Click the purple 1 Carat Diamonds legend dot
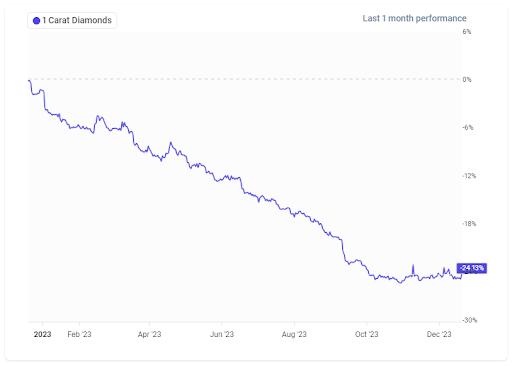 (36, 21)
